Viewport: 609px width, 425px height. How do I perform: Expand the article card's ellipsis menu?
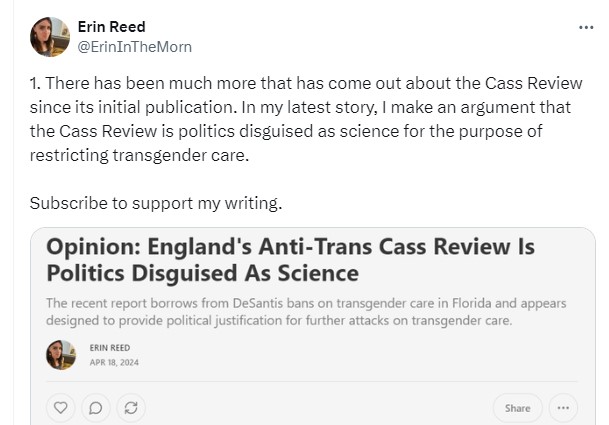tap(565, 407)
